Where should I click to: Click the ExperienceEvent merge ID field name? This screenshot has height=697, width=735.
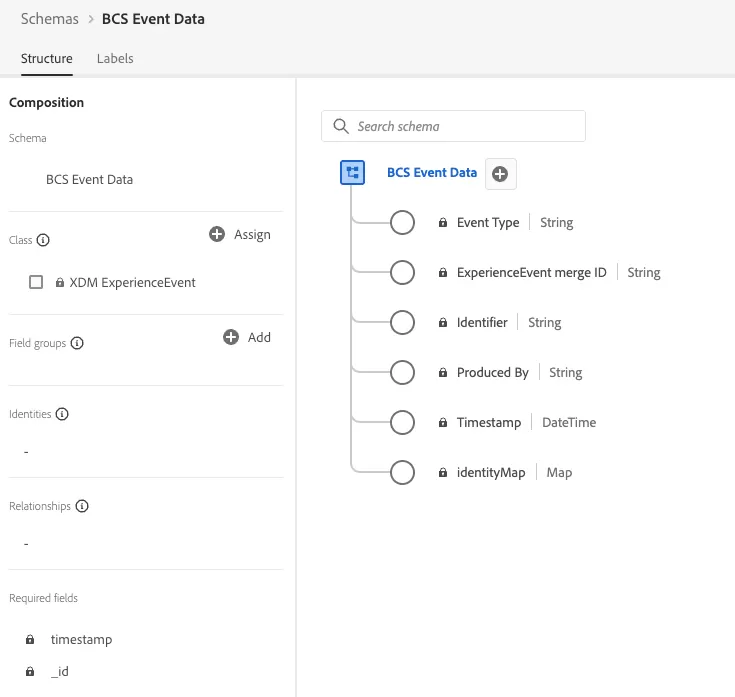532,272
